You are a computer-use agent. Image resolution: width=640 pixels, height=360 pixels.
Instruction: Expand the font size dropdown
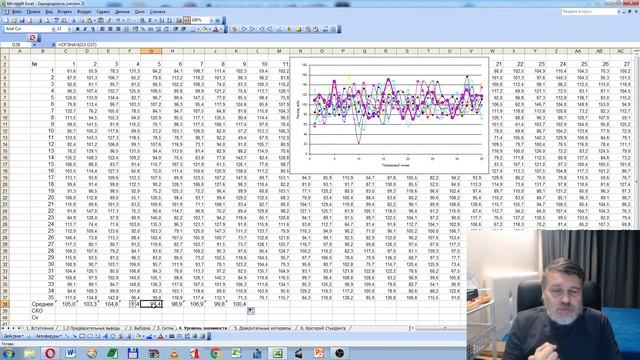pyautogui.click(x=69, y=29)
